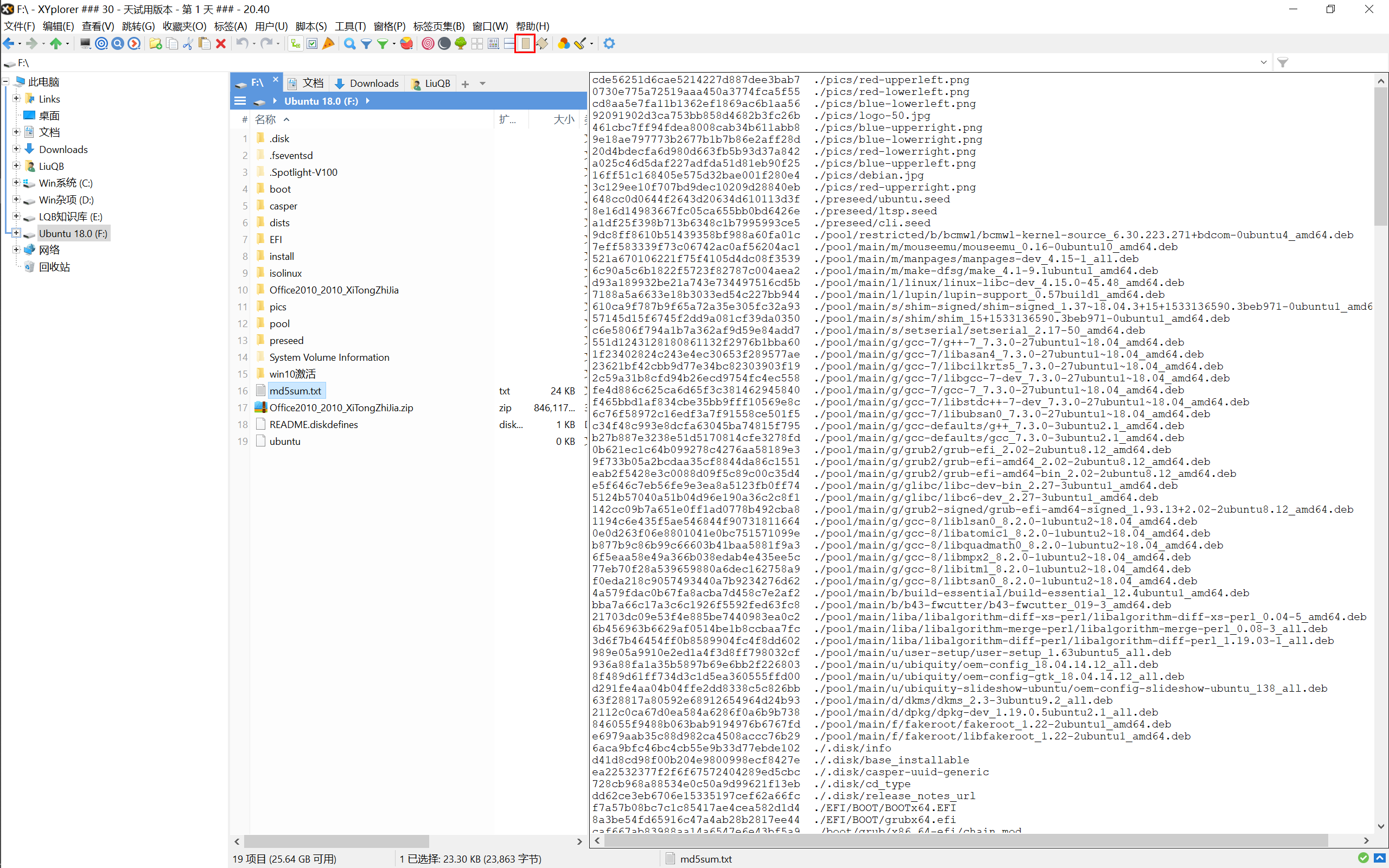The height and width of the screenshot is (868, 1389).
Task: Click the green Up folder arrow
Action: coord(55,43)
